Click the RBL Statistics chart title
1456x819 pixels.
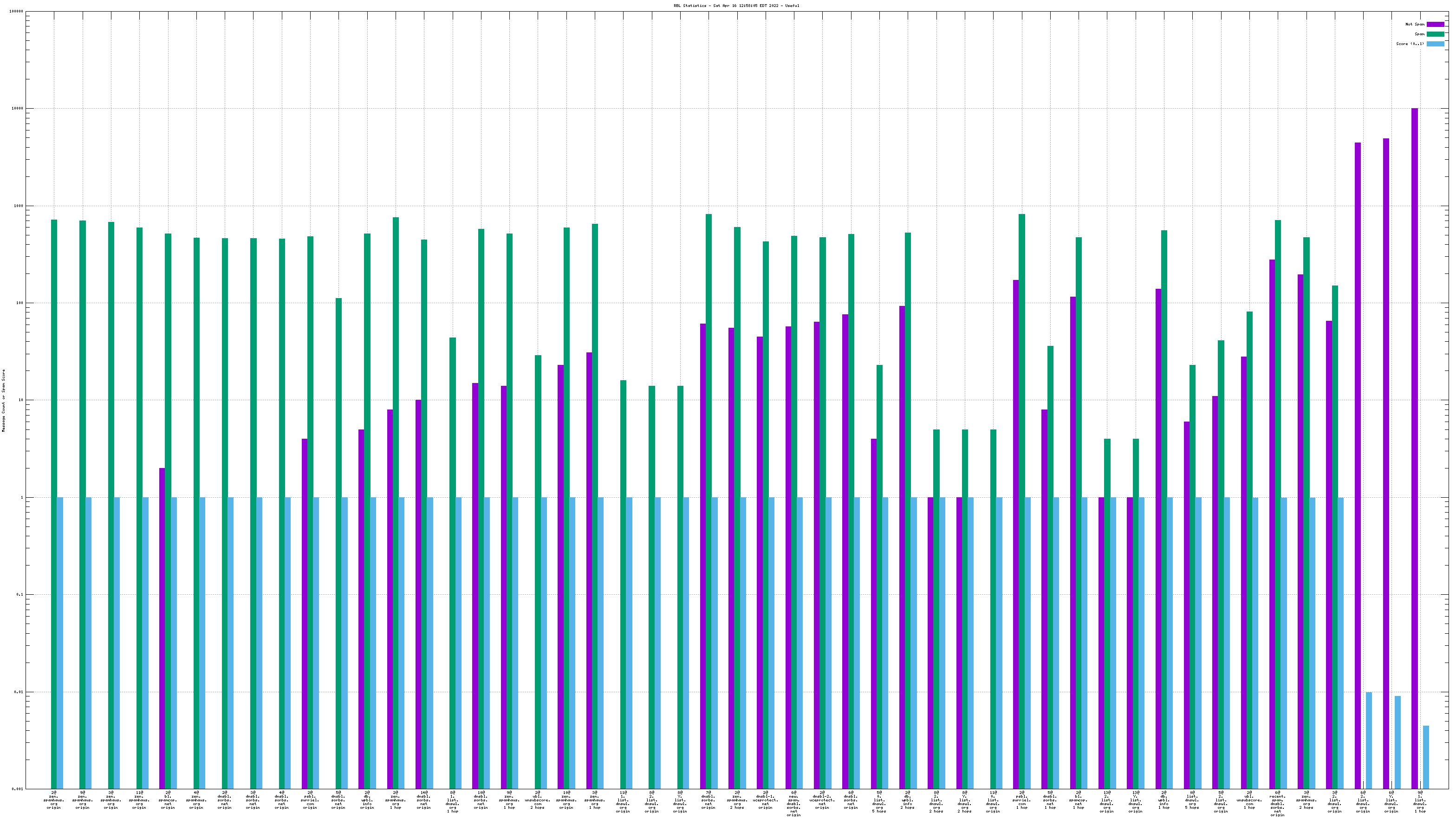736,6
